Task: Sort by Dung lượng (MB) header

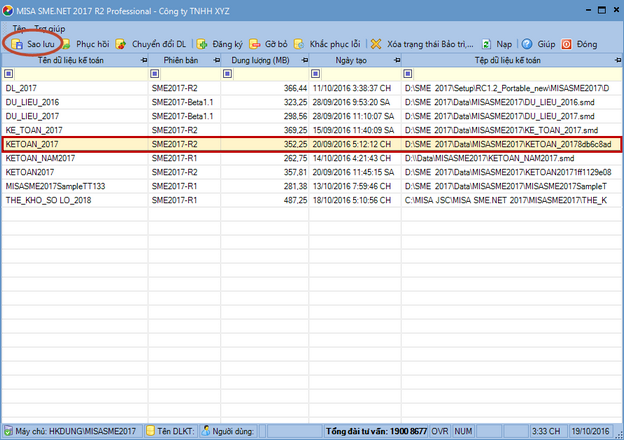Action: pos(261,60)
